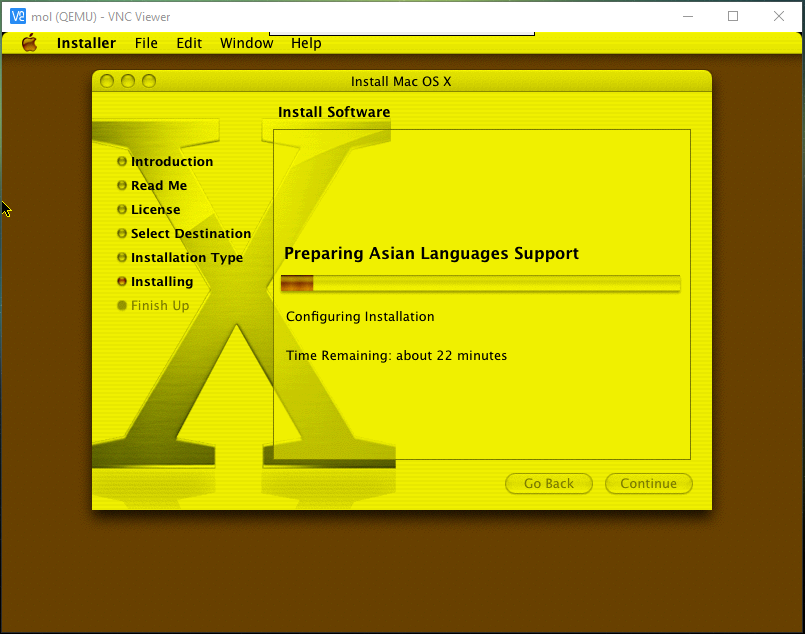Click the Installation Type step bullet

122,257
